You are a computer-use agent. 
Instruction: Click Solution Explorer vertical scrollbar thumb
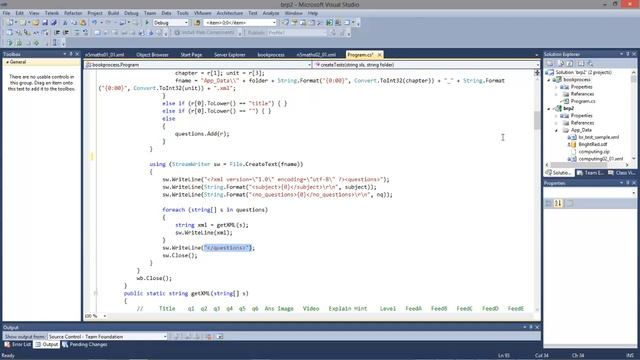click(634, 78)
